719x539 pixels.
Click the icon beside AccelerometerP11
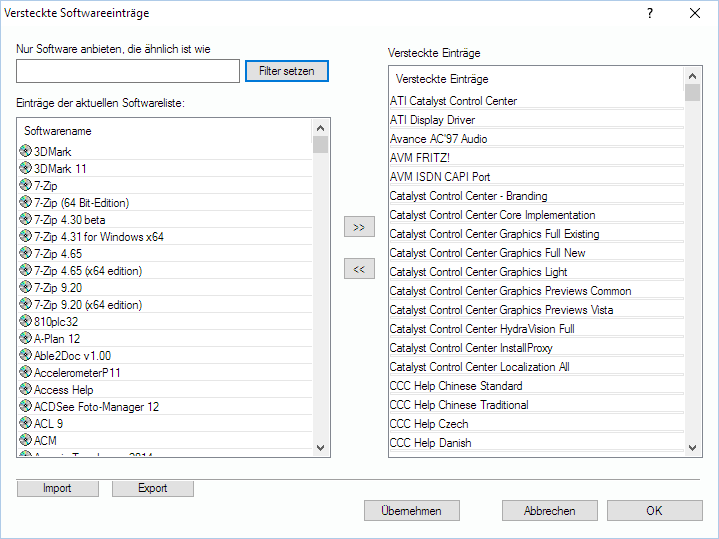[x=26, y=372]
